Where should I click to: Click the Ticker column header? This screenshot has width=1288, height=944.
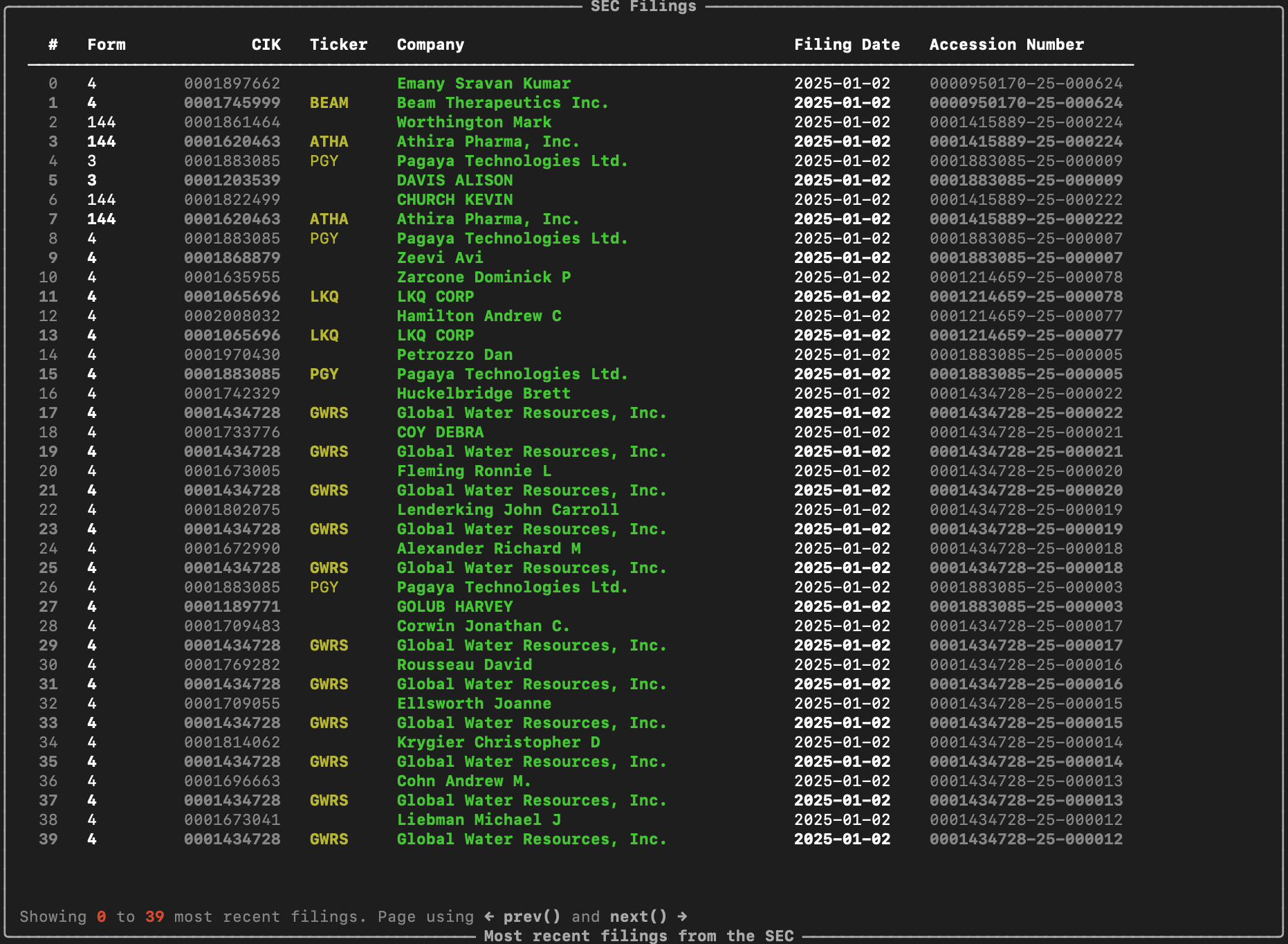pos(338,44)
